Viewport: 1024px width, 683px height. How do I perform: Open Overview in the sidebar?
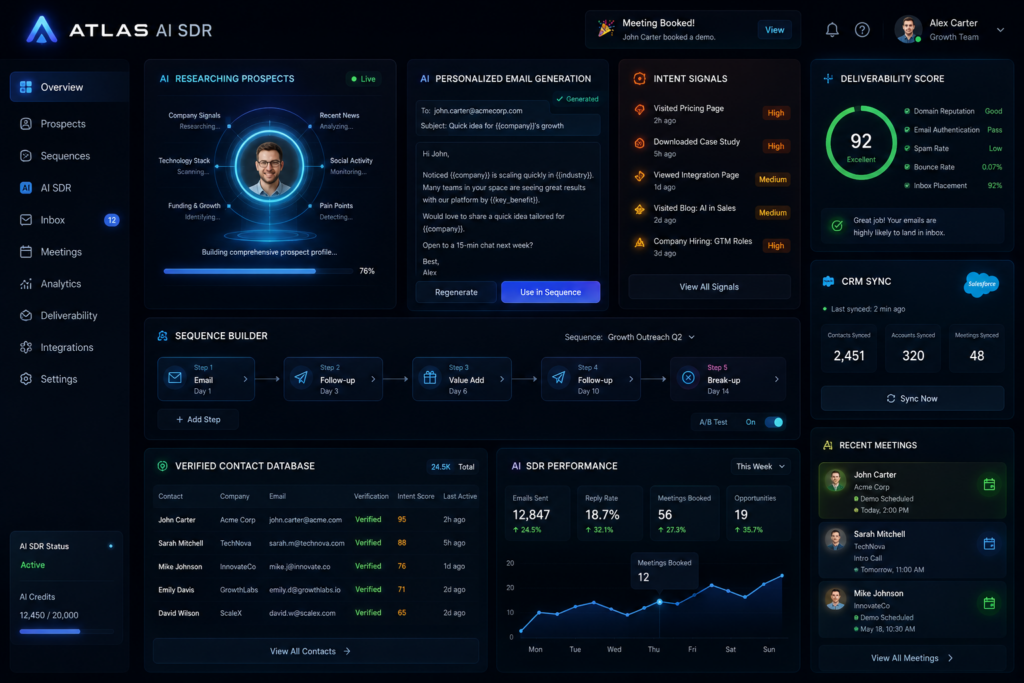[x=69, y=87]
